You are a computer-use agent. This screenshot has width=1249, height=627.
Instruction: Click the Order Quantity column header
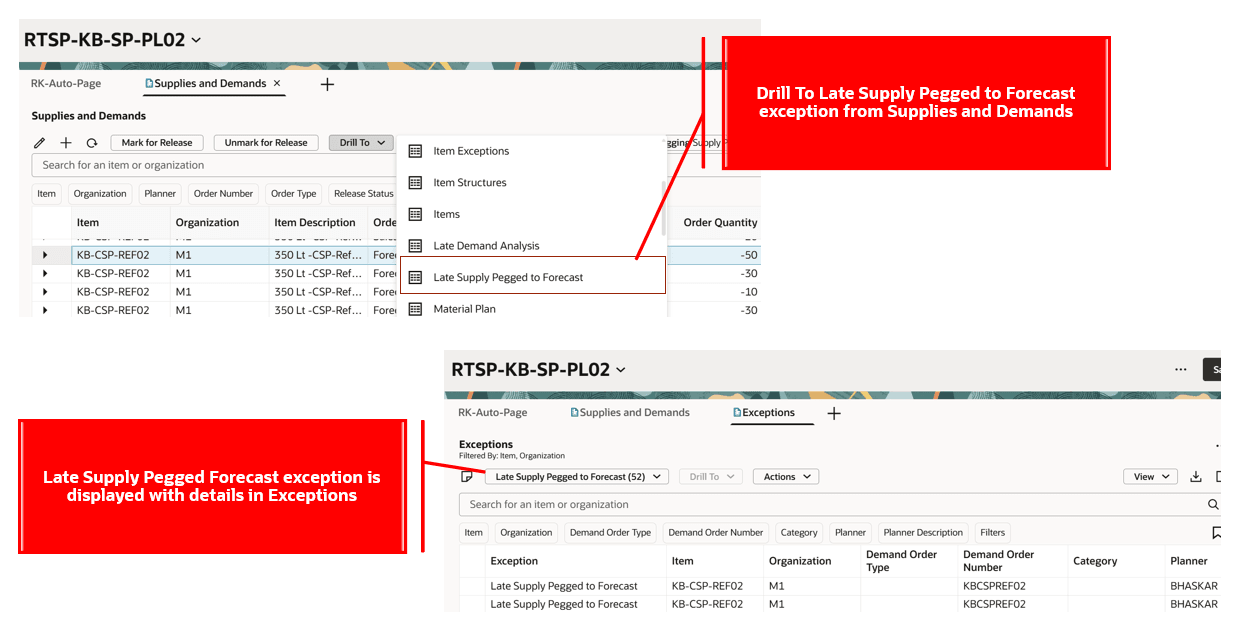[720, 223]
